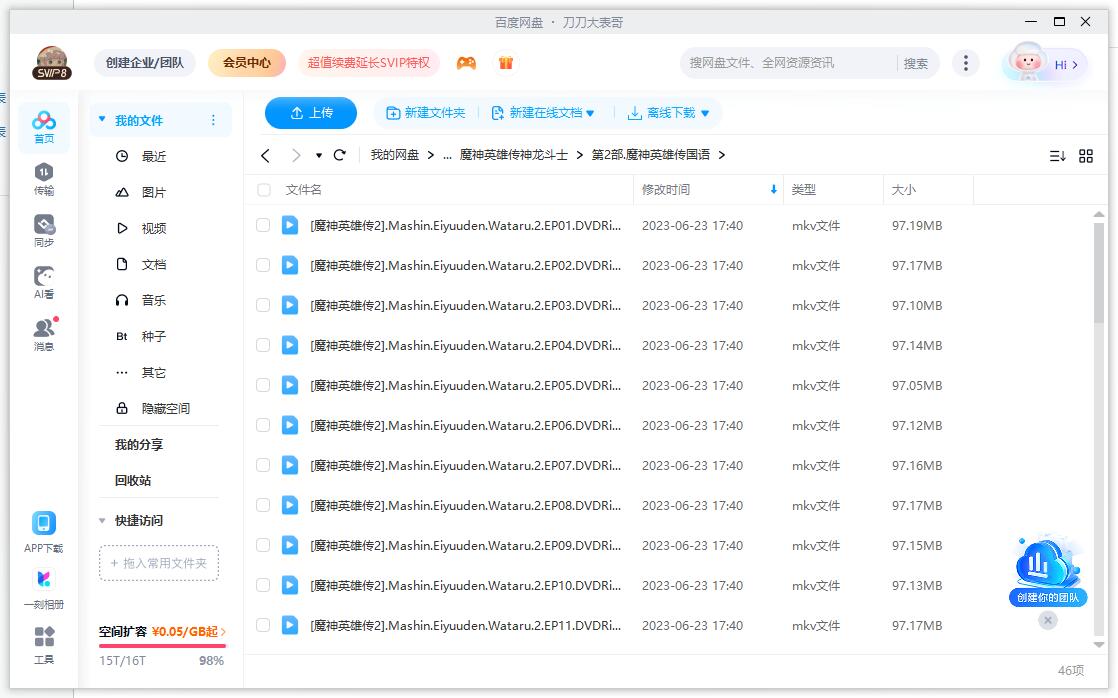Open the 传输 transfer sidebar icon

pyautogui.click(x=43, y=179)
